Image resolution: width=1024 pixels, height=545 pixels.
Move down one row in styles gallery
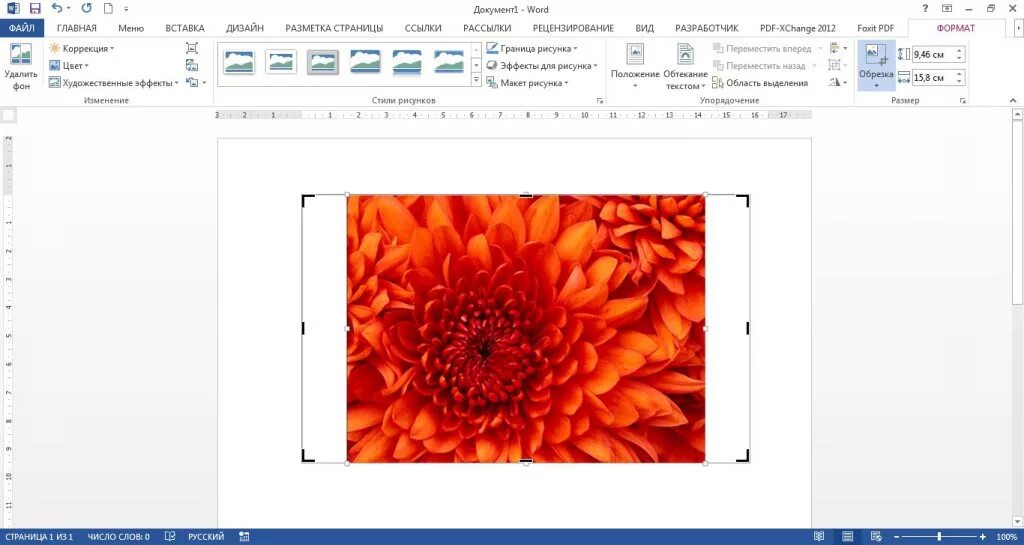[476, 65]
